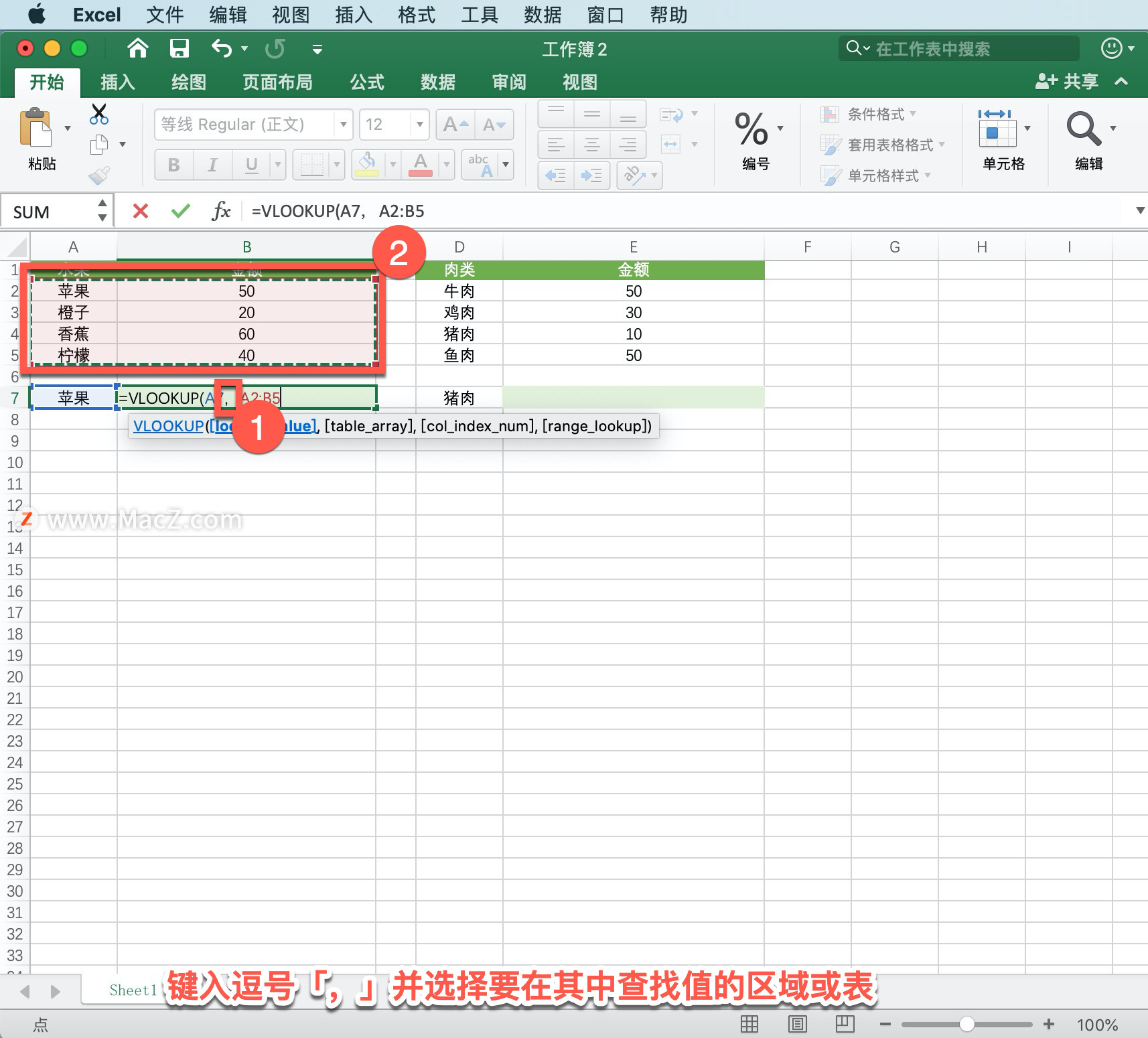
Task: Align text to vertical middle
Action: (x=592, y=115)
